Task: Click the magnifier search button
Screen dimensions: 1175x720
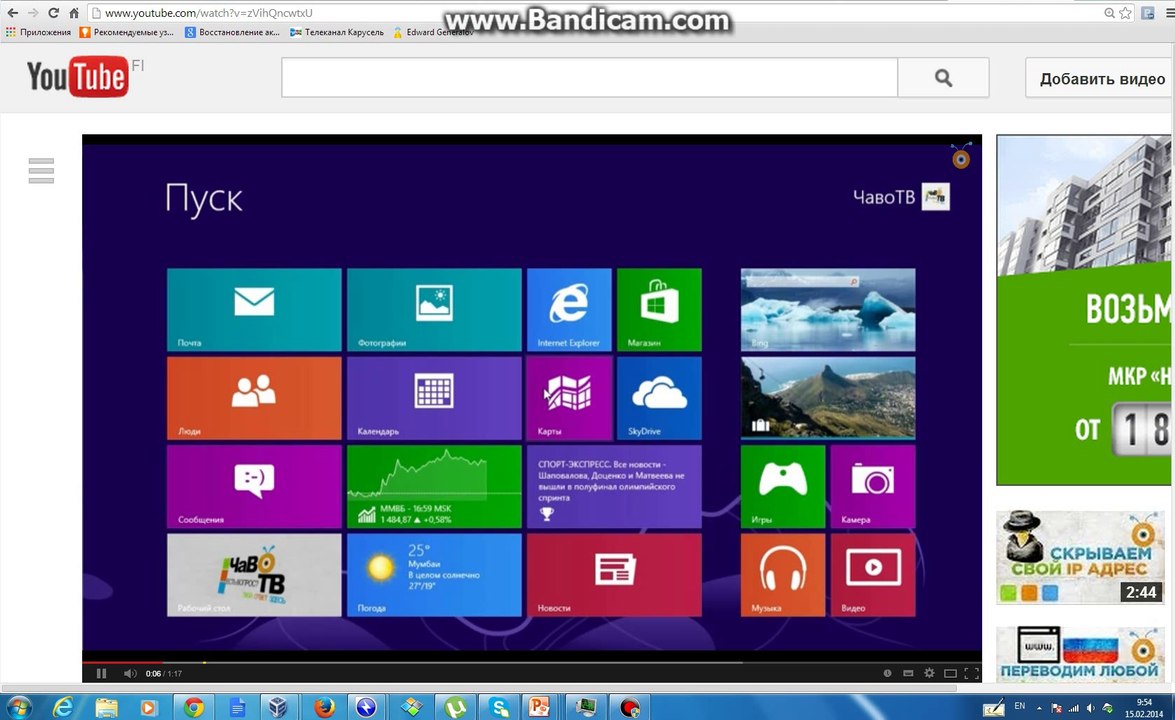Action: (x=943, y=77)
